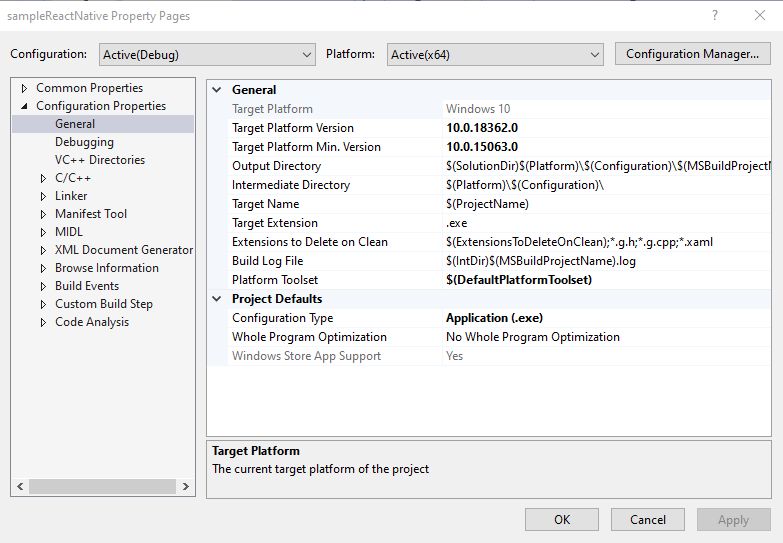Click the Configuration Manager button
Image resolution: width=783 pixels, height=543 pixels.
(x=692, y=53)
